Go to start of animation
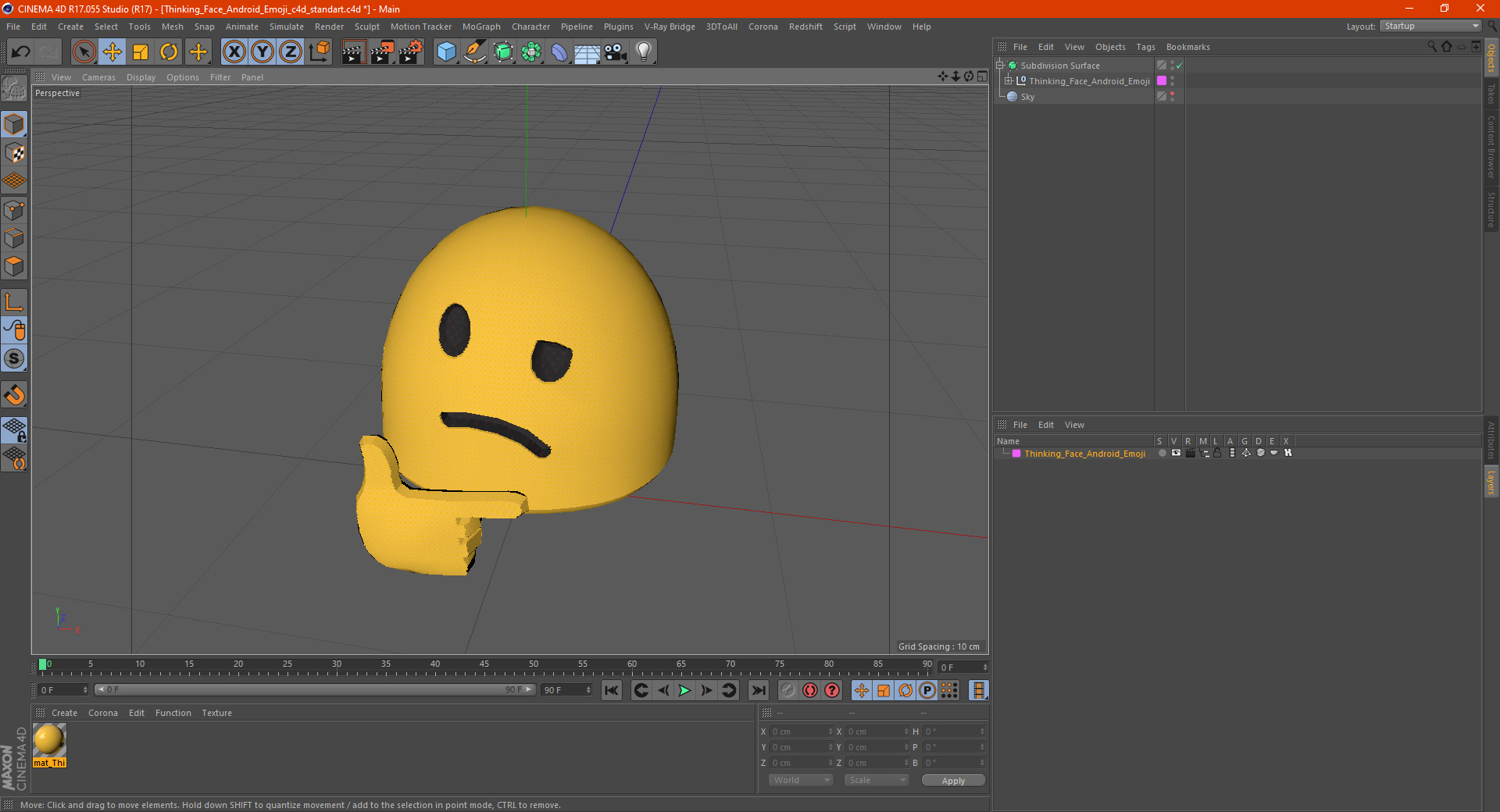The height and width of the screenshot is (812, 1500). click(x=612, y=690)
